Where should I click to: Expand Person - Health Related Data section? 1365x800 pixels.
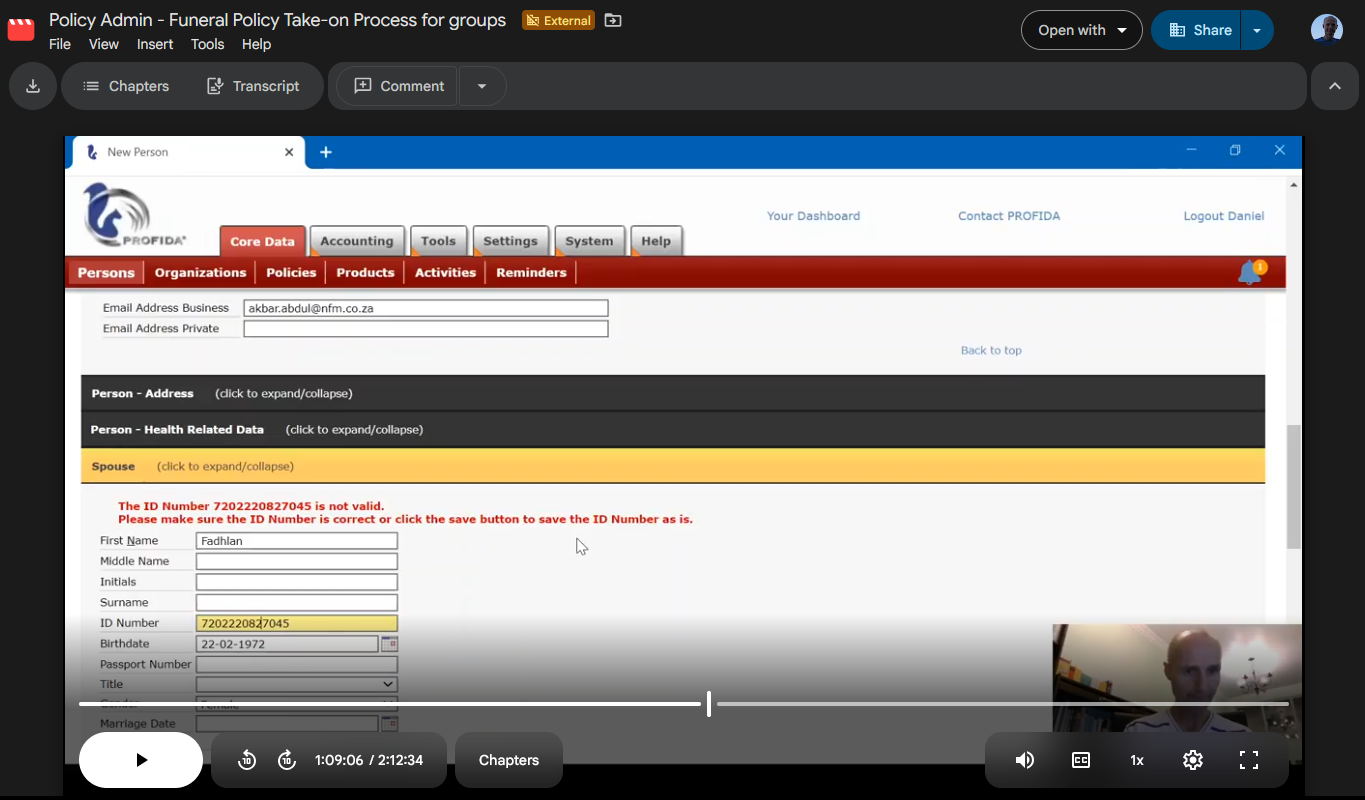pyautogui.click(x=673, y=429)
